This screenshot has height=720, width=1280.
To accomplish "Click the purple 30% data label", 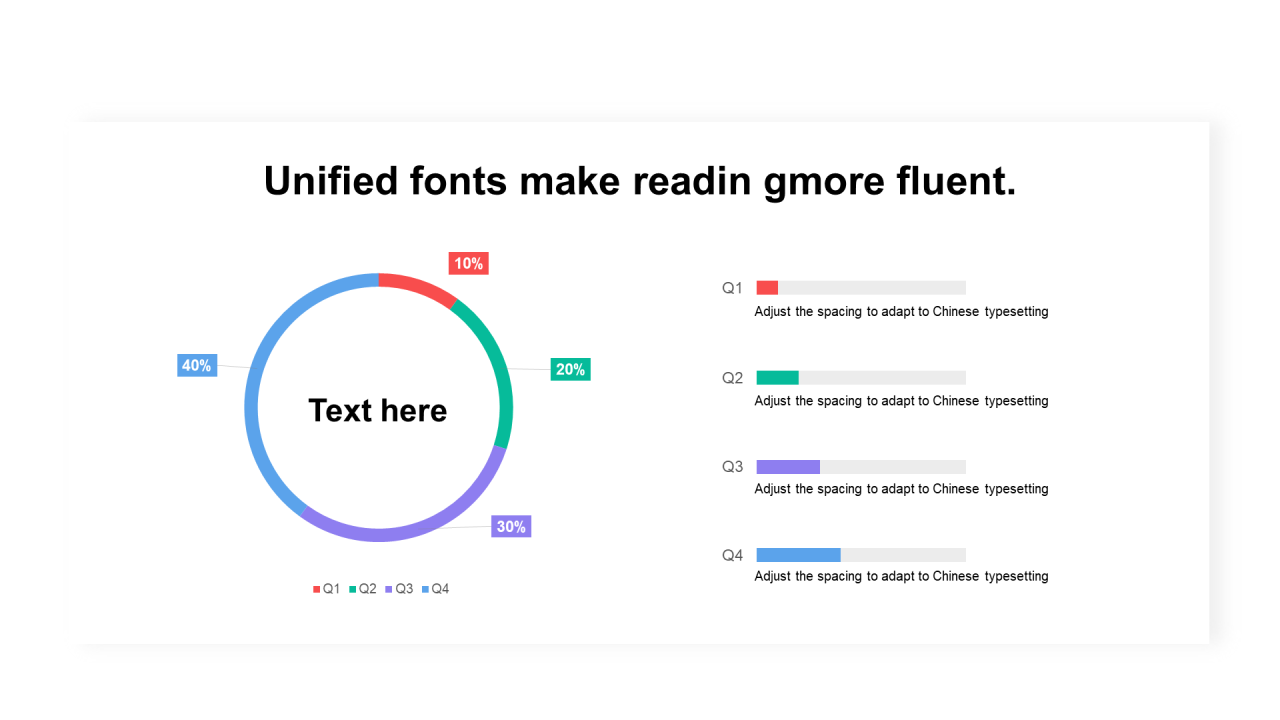I will pyautogui.click(x=511, y=526).
